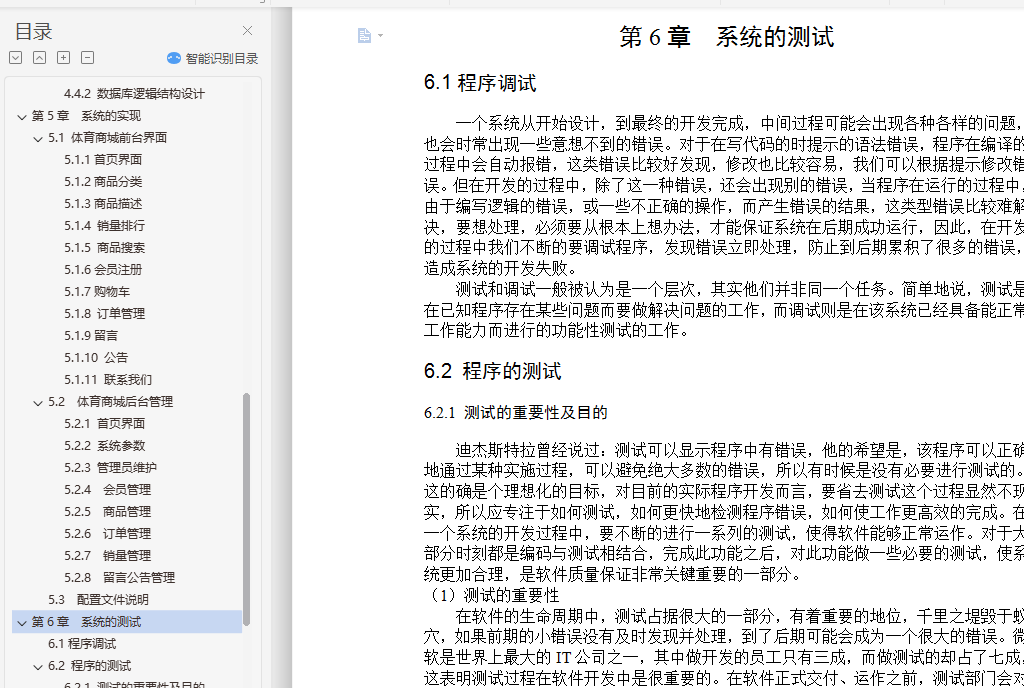Click the expand-all down-arrow icon under 目录

click(x=16, y=57)
